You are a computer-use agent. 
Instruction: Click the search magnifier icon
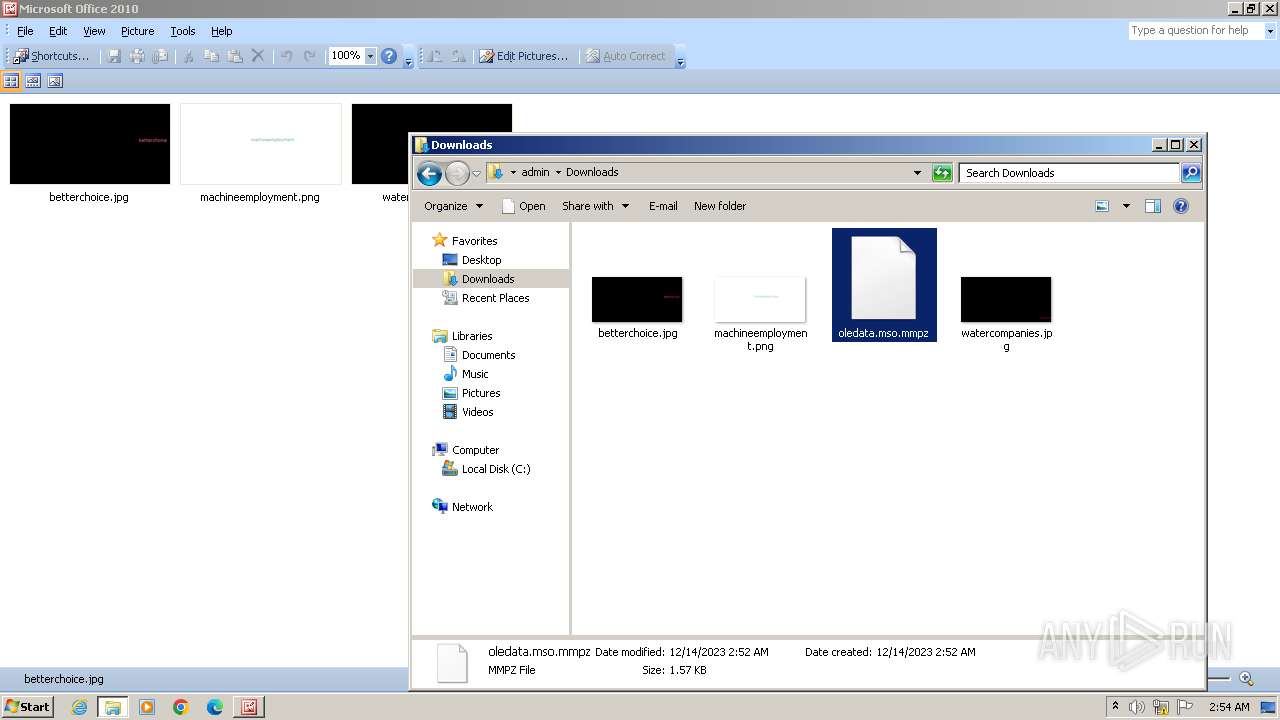pos(1191,173)
